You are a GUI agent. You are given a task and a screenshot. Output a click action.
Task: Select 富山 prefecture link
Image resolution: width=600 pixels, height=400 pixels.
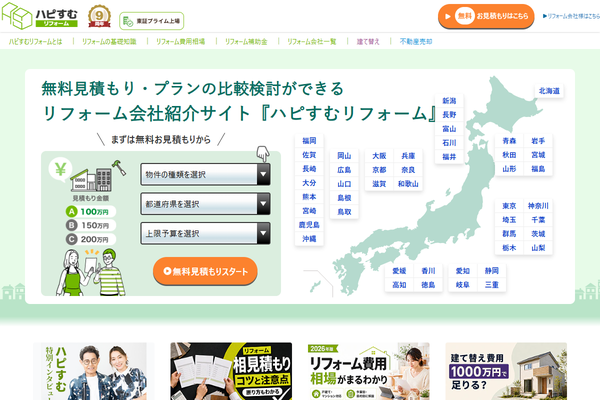449,129
